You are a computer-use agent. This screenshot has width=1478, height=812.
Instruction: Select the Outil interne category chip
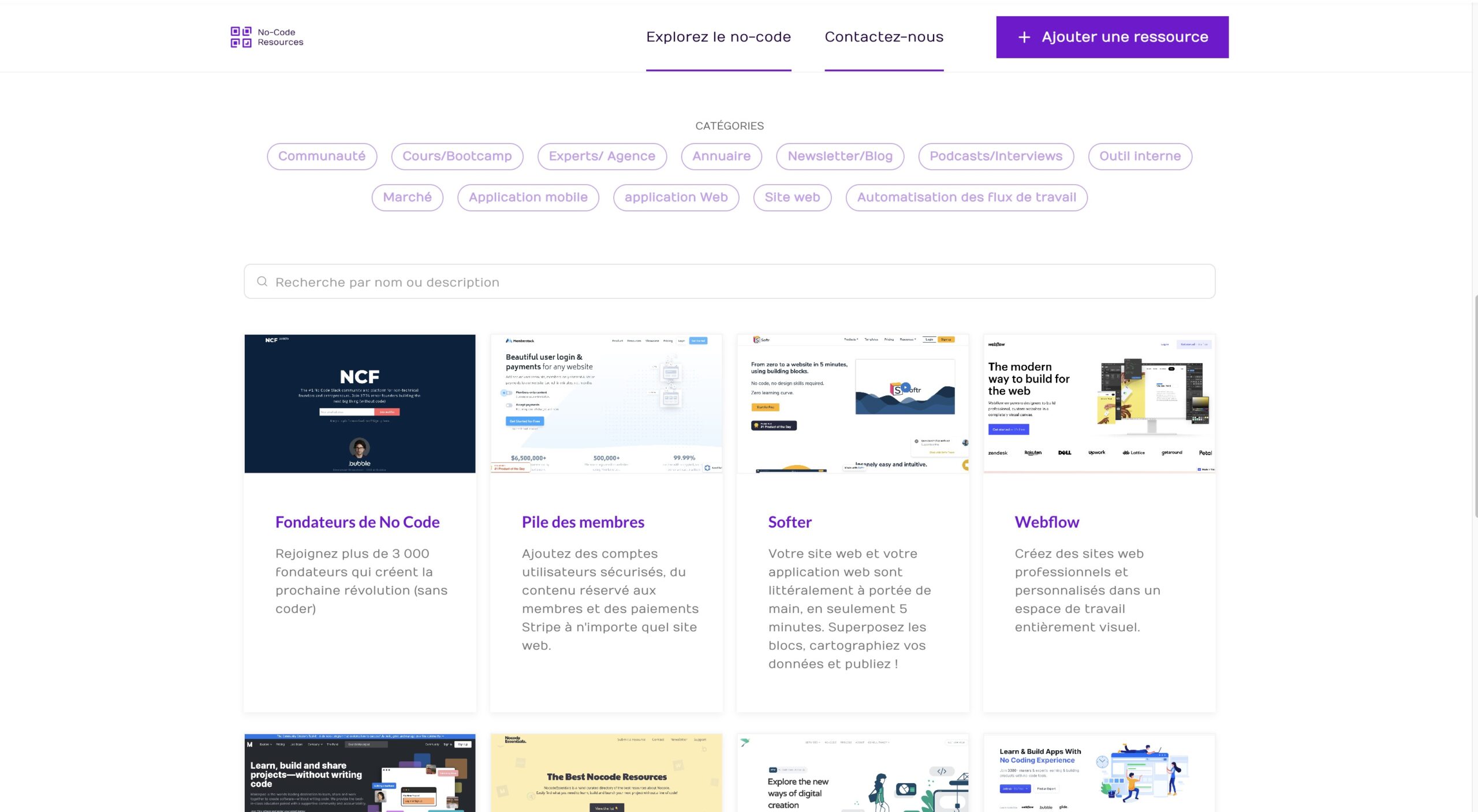tap(1139, 156)
